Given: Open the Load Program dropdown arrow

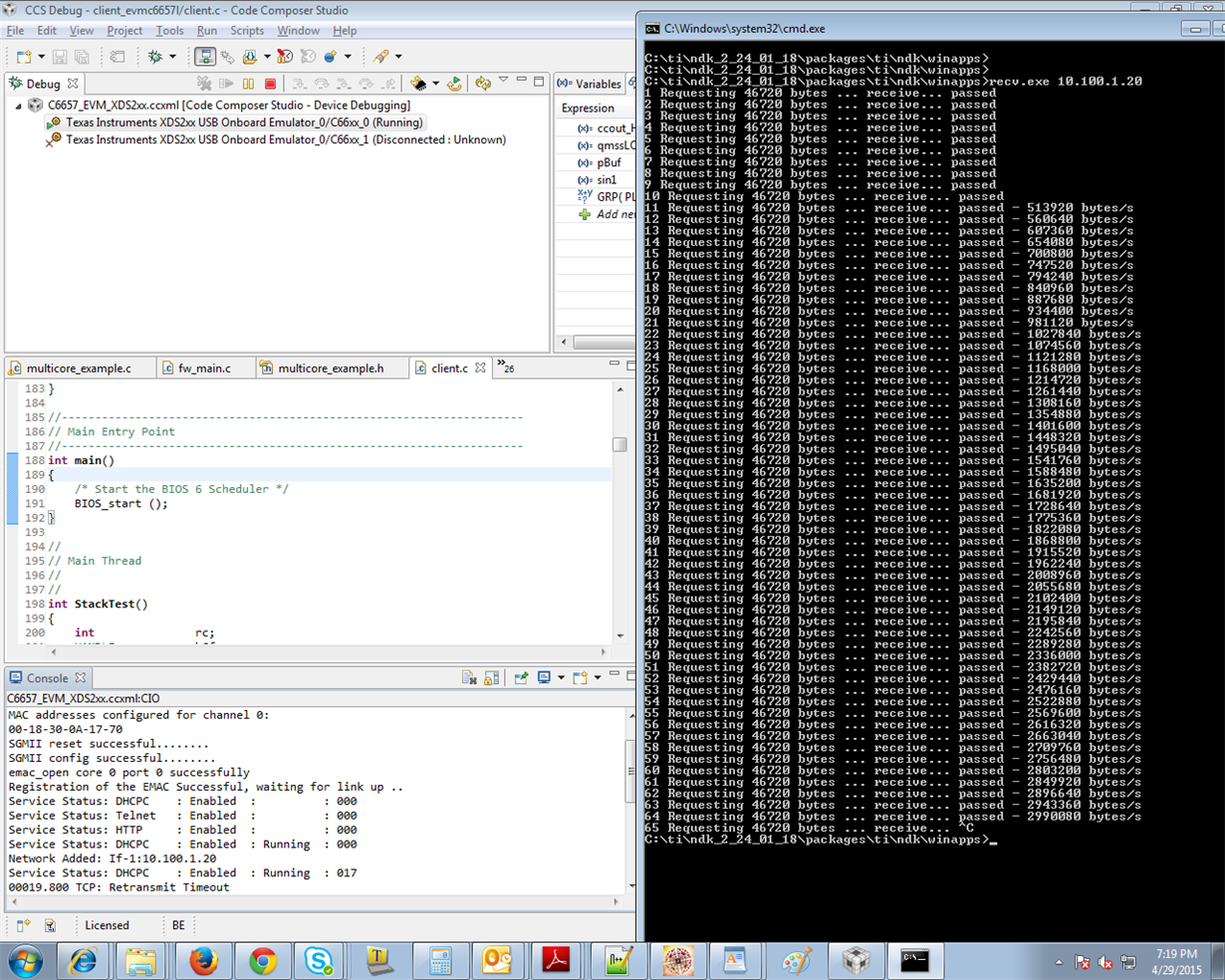Looking at the screenshot, I should [x=267, y=57].
